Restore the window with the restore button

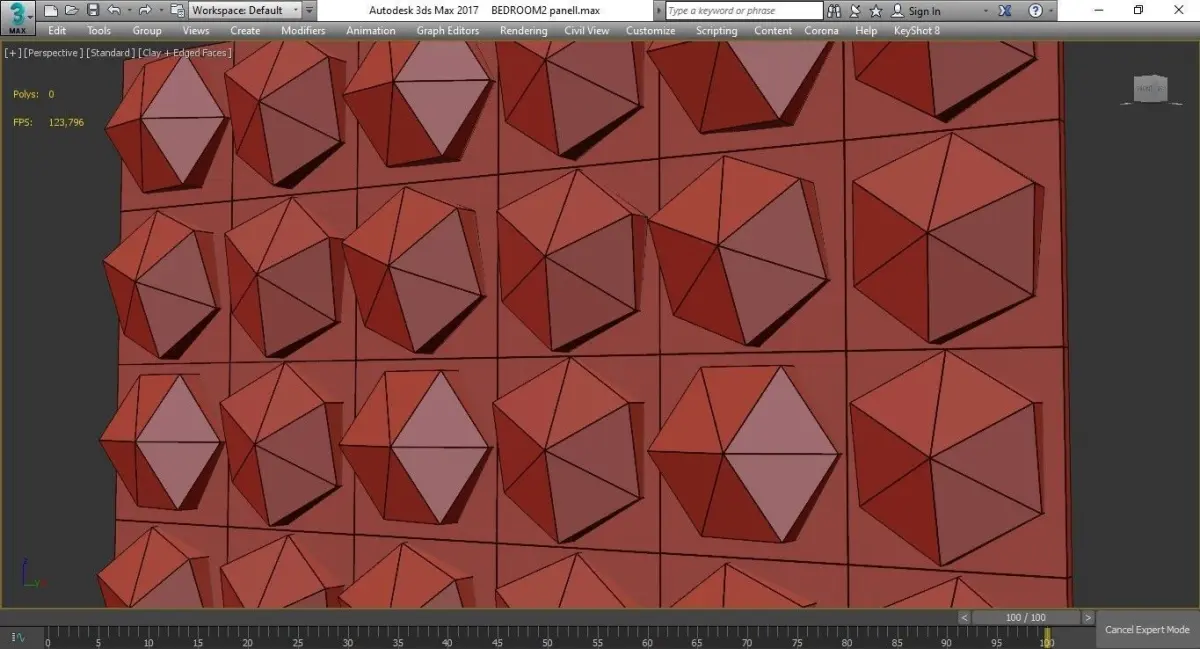1138,11
